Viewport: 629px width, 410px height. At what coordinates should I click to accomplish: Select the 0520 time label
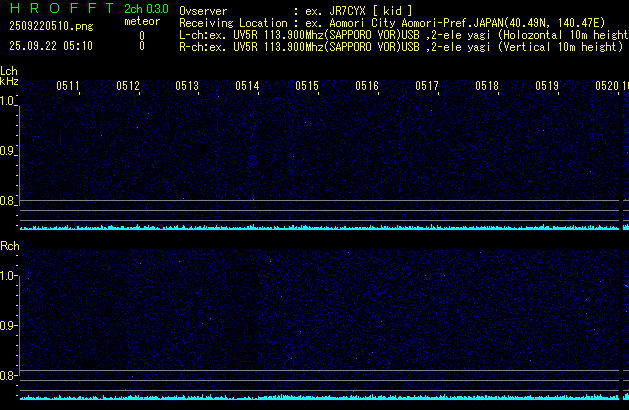606,87
